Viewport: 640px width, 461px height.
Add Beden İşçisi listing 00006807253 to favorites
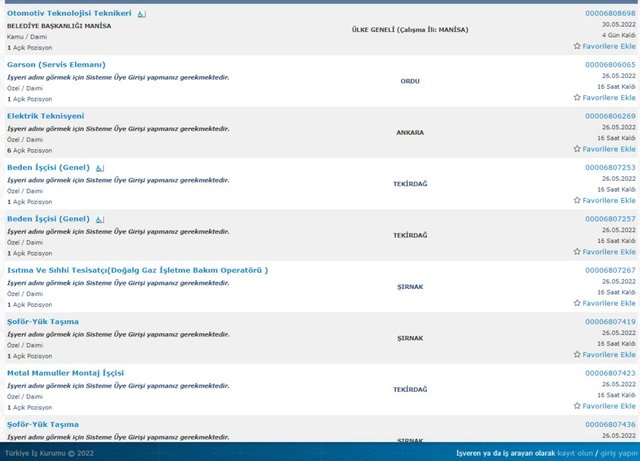[x=604, y=200]
